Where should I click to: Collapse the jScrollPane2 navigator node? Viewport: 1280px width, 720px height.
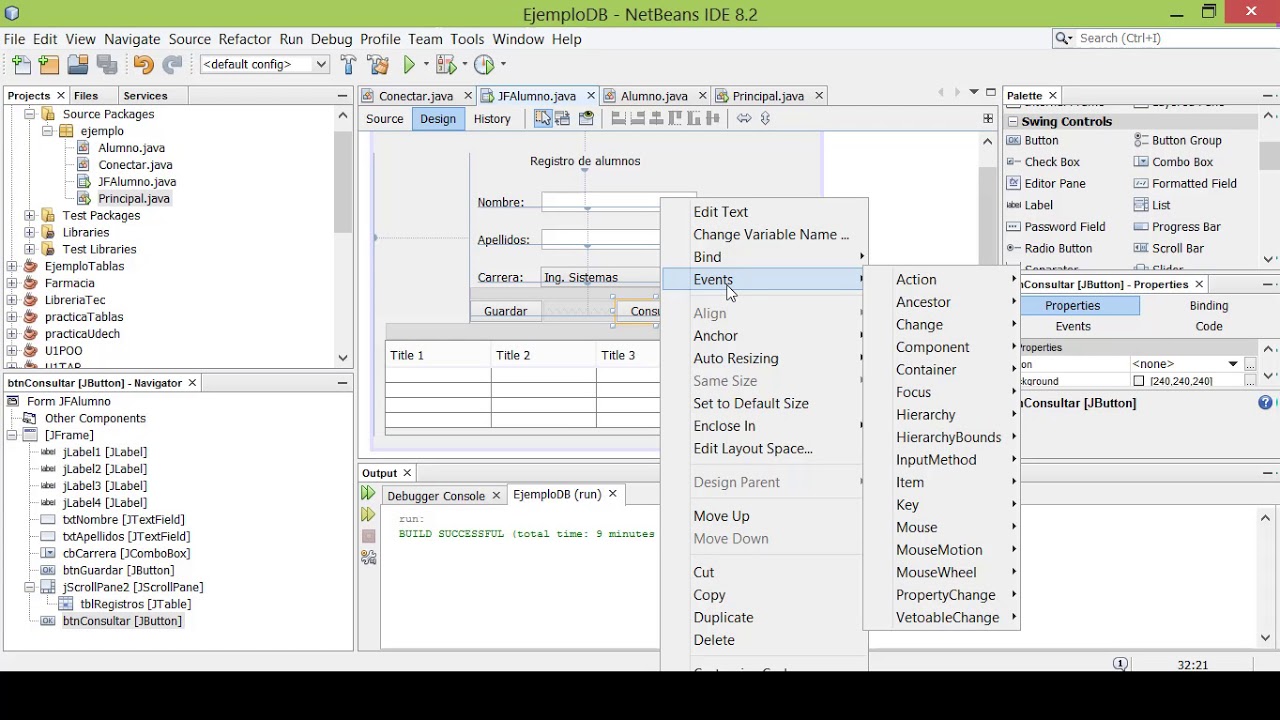(29, 587)
